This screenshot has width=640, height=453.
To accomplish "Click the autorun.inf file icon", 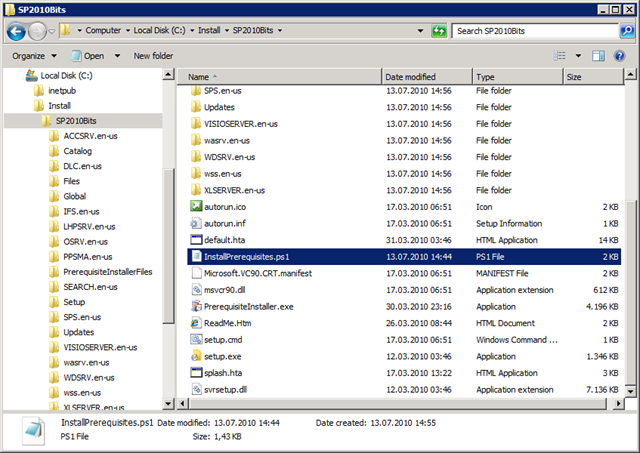I will tap(196, 223).
